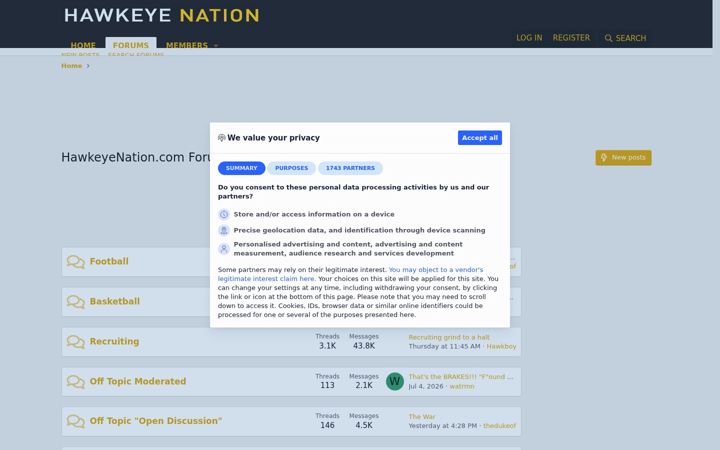720x450 pixels.
Task: Switch to the Summary tab in privacy dialog
Action: coord(242,168)
